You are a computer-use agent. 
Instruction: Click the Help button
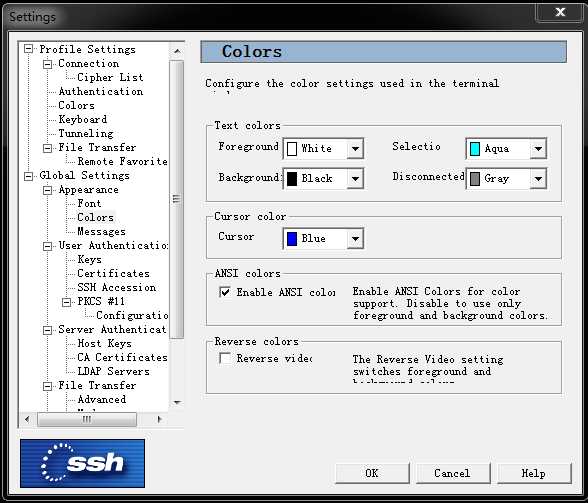coord(534,473)
